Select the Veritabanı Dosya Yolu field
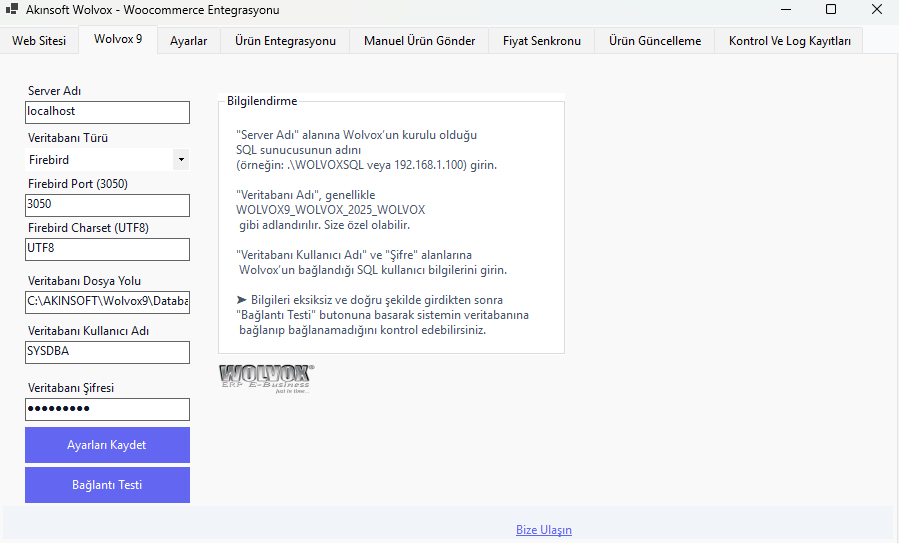The height and width of the screenshot is (543, 899). tap(107, 302)
